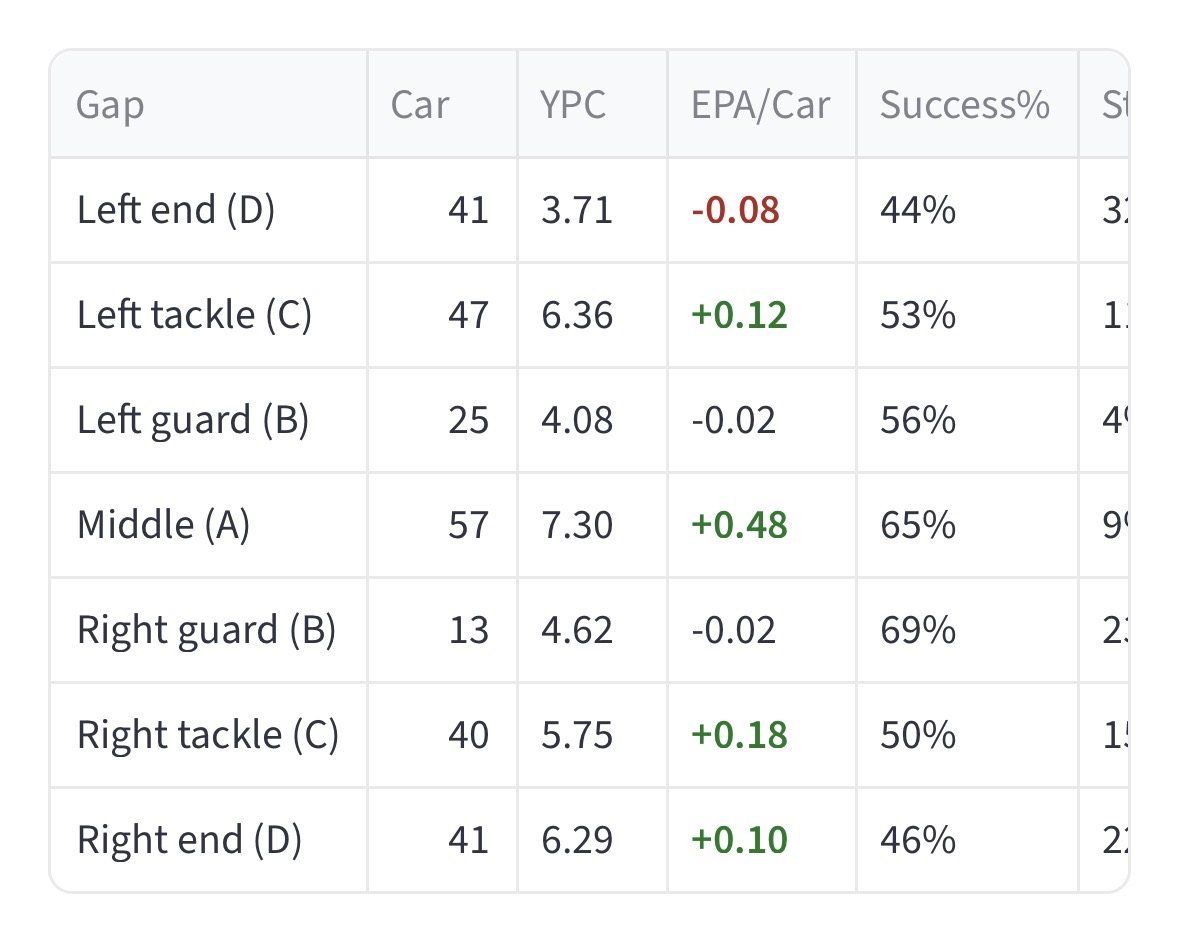Select the Left end (D) row label
Viewport: 1179px width, 928px height.
175,210
